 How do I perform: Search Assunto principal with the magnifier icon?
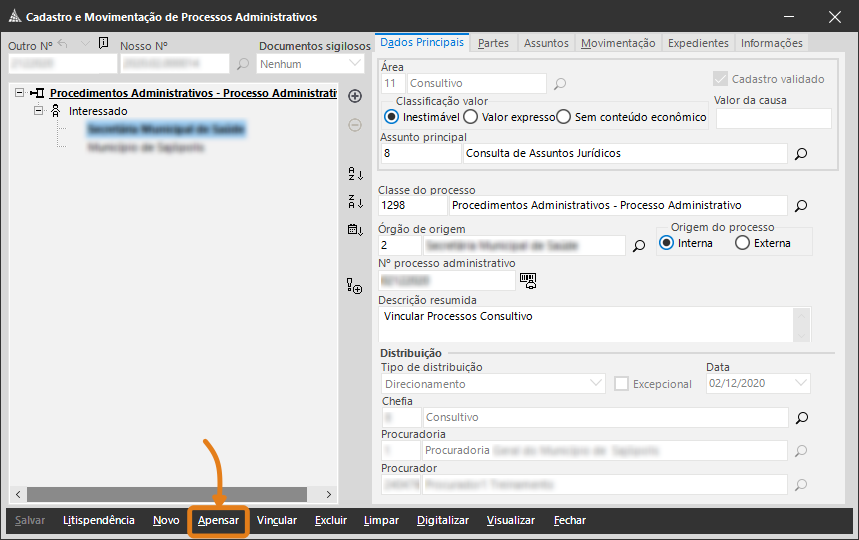click(800, 154)
